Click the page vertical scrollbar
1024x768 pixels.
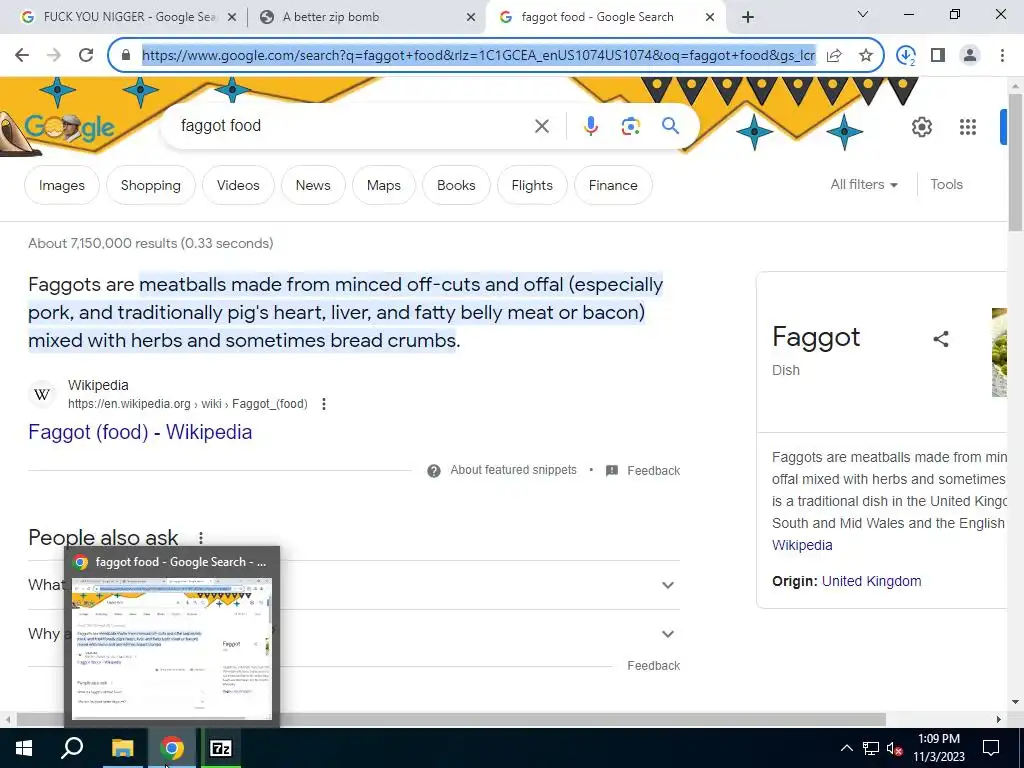(1016, 163)
